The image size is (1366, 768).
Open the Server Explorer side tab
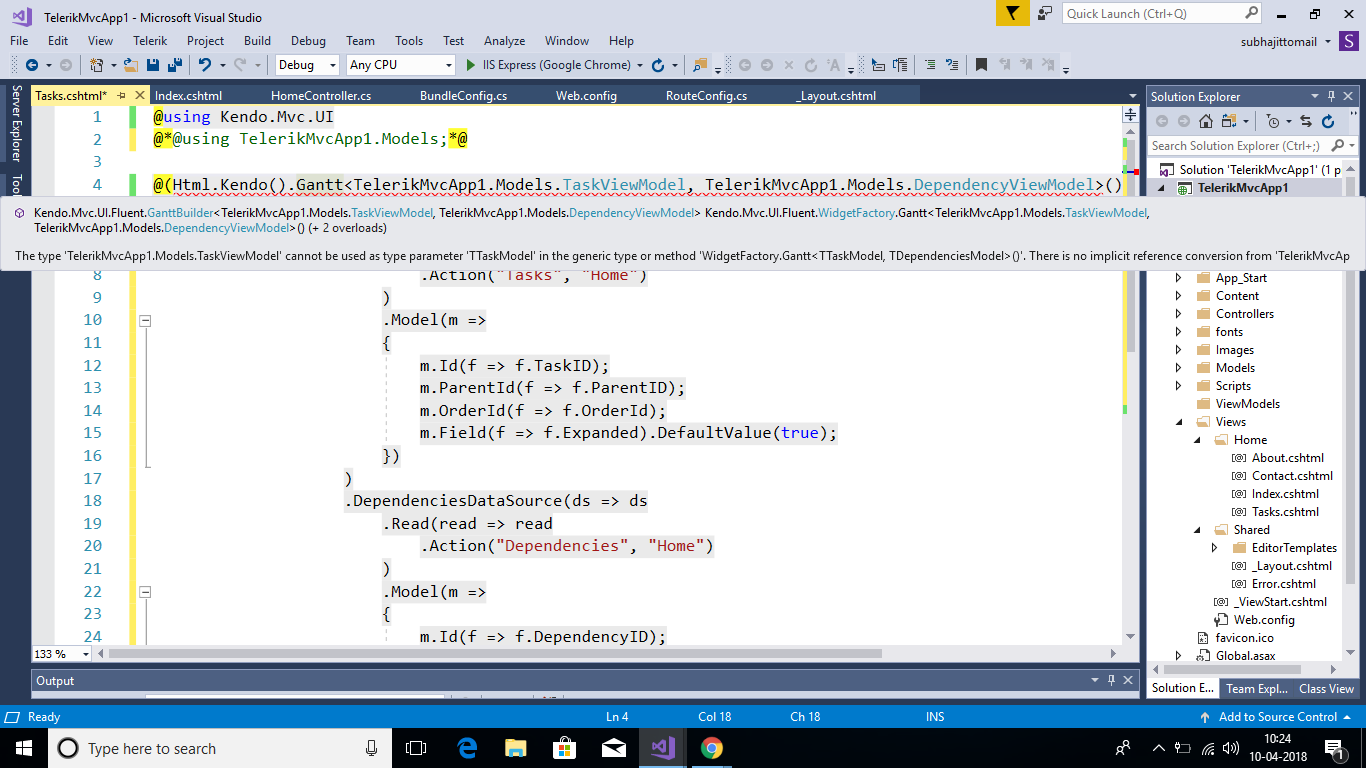(x=16, y=123)
